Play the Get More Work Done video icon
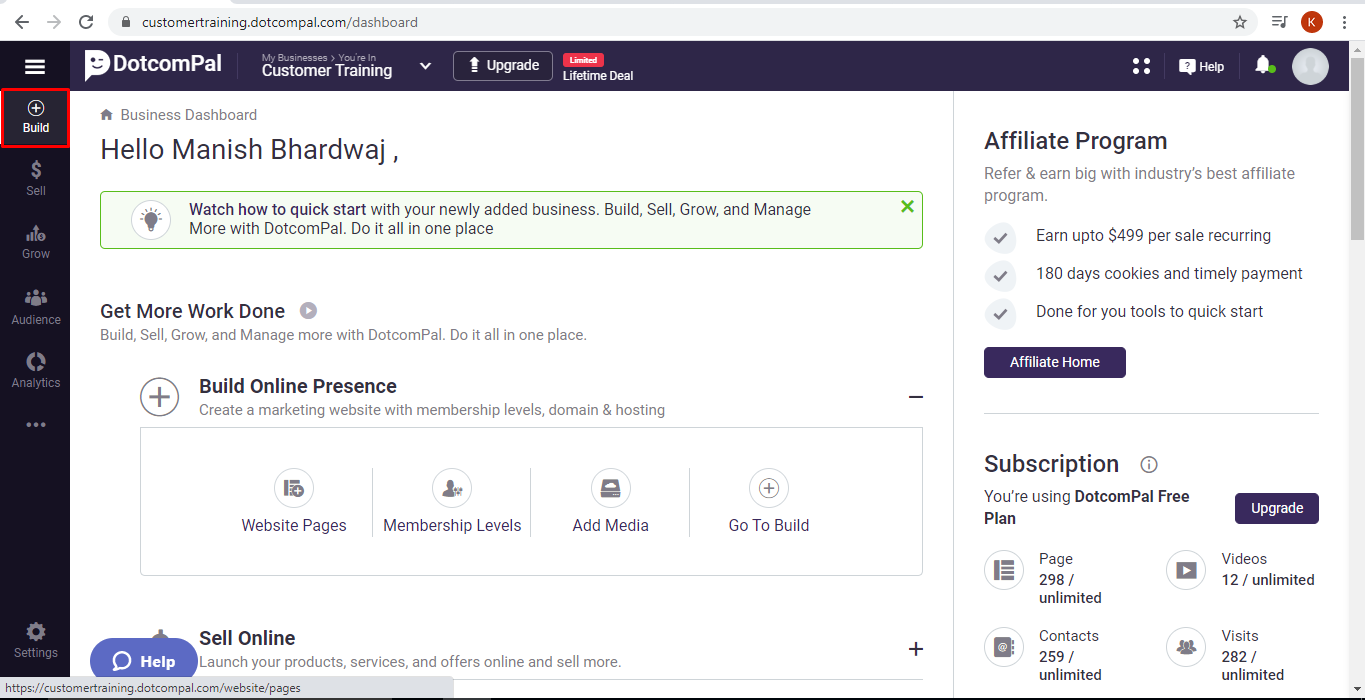 click(309, 311)
